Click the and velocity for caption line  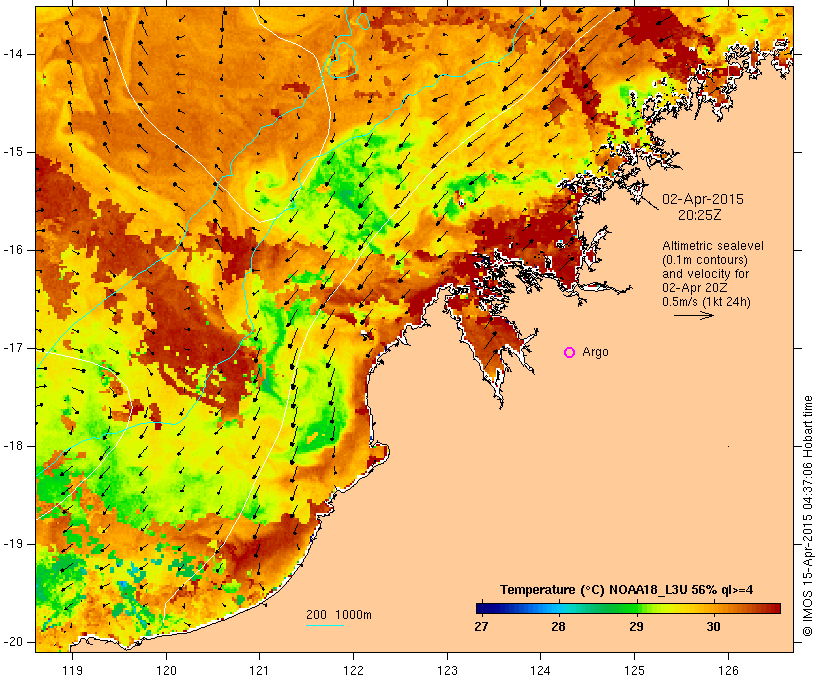[x=705, y=274]
